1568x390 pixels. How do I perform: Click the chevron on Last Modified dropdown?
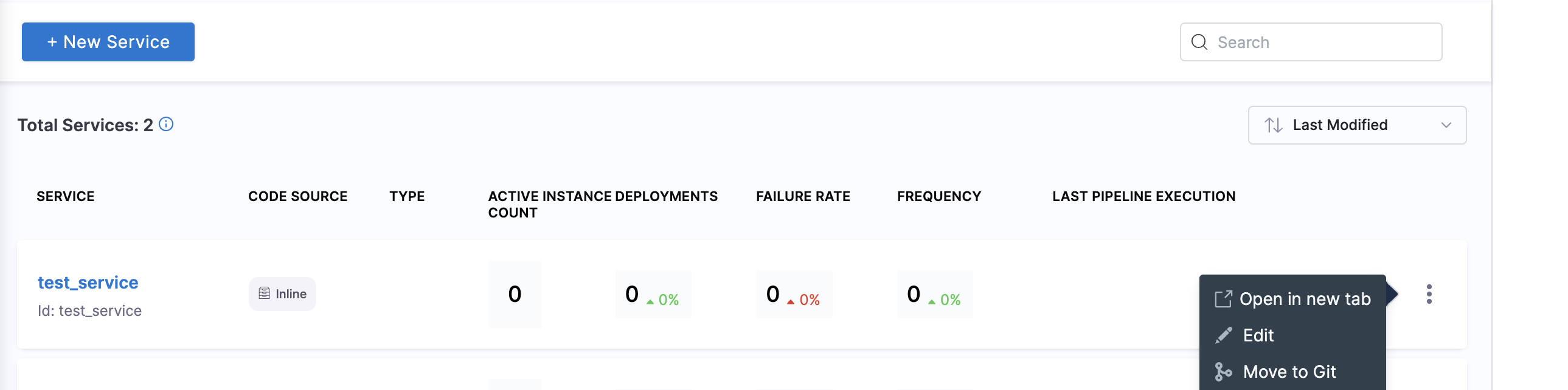[x=1446, y=125]
